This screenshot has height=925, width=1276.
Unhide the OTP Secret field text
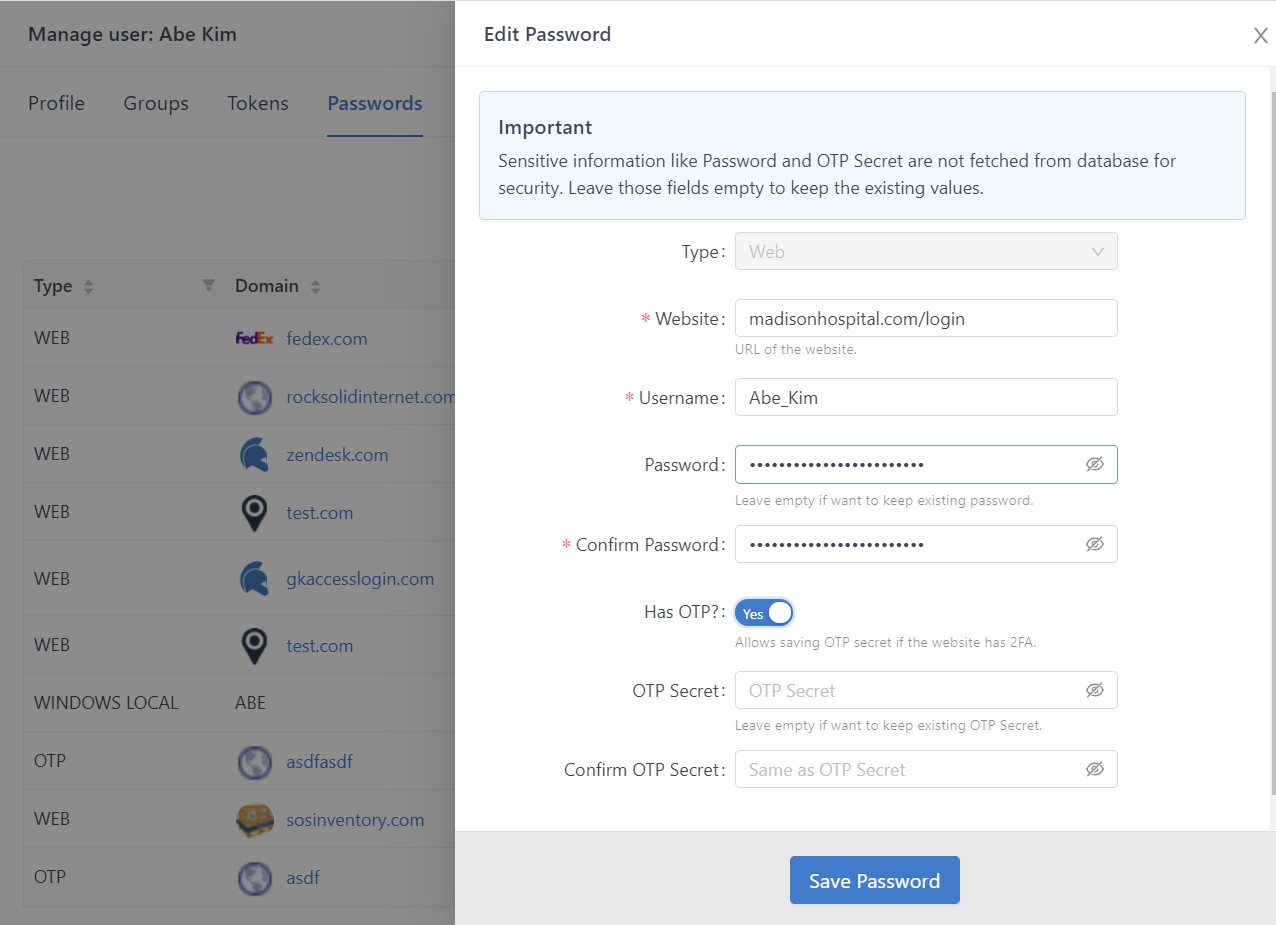pyautogui.click(x=1094, y=691)
